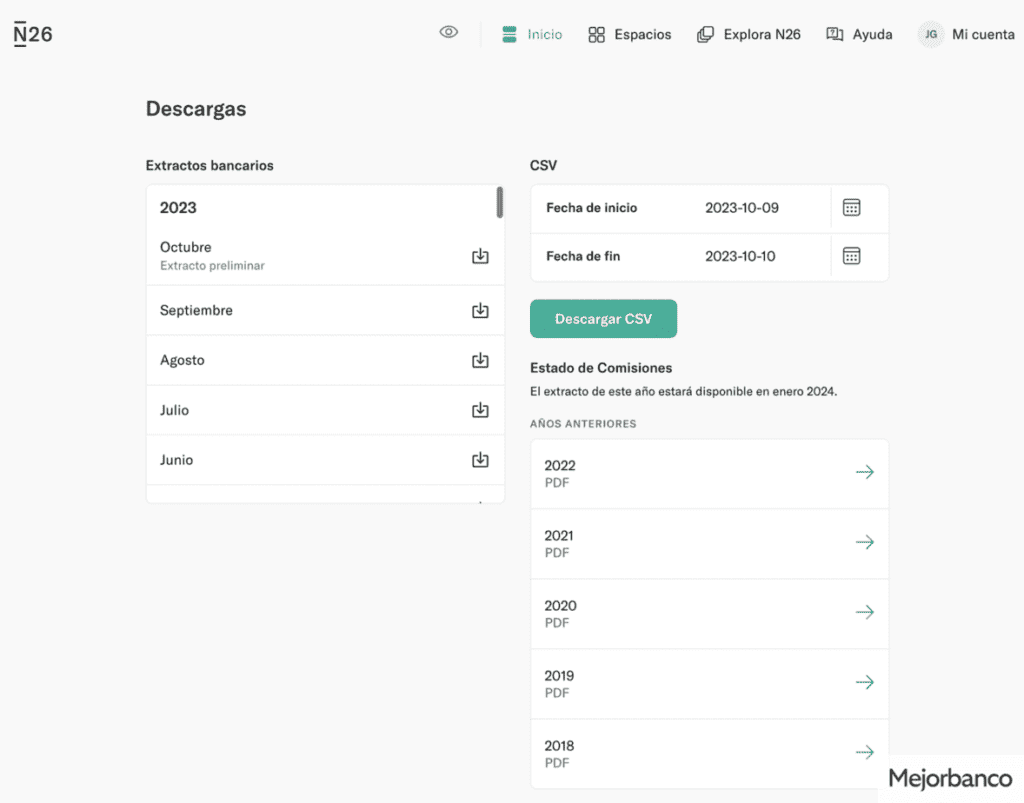Click the Extracto preliminar label
Screen dimensions: 1024x803
click(212, 266)
